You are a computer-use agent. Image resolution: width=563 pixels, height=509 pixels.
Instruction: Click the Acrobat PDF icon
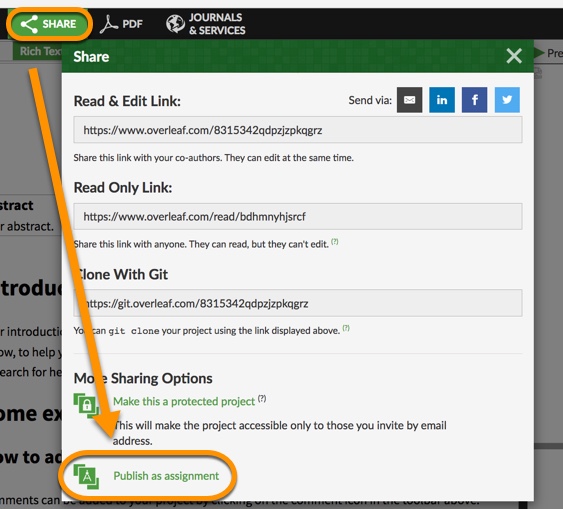coord(108,24)
